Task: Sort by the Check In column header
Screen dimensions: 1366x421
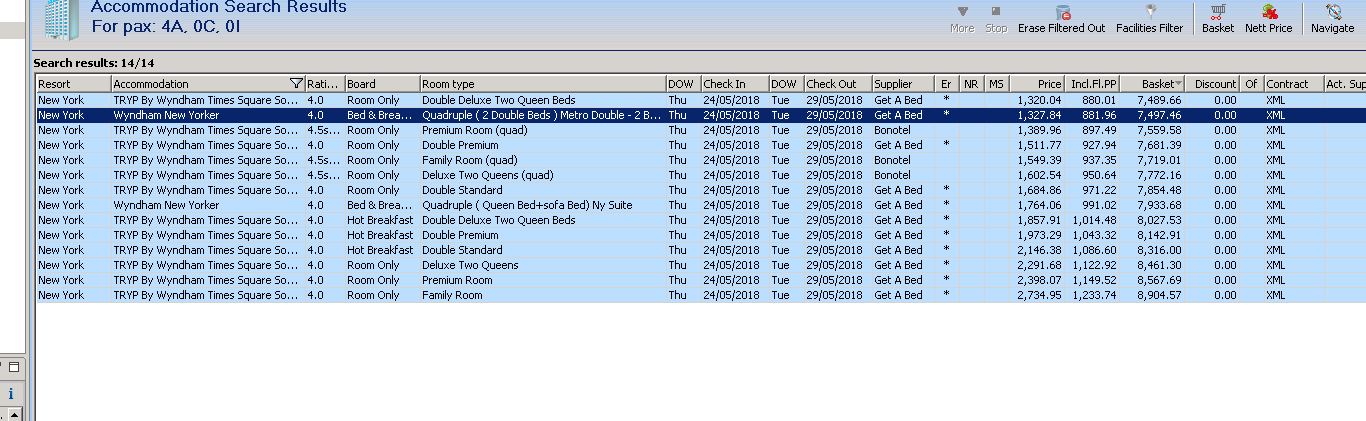Action: (735, 84)
